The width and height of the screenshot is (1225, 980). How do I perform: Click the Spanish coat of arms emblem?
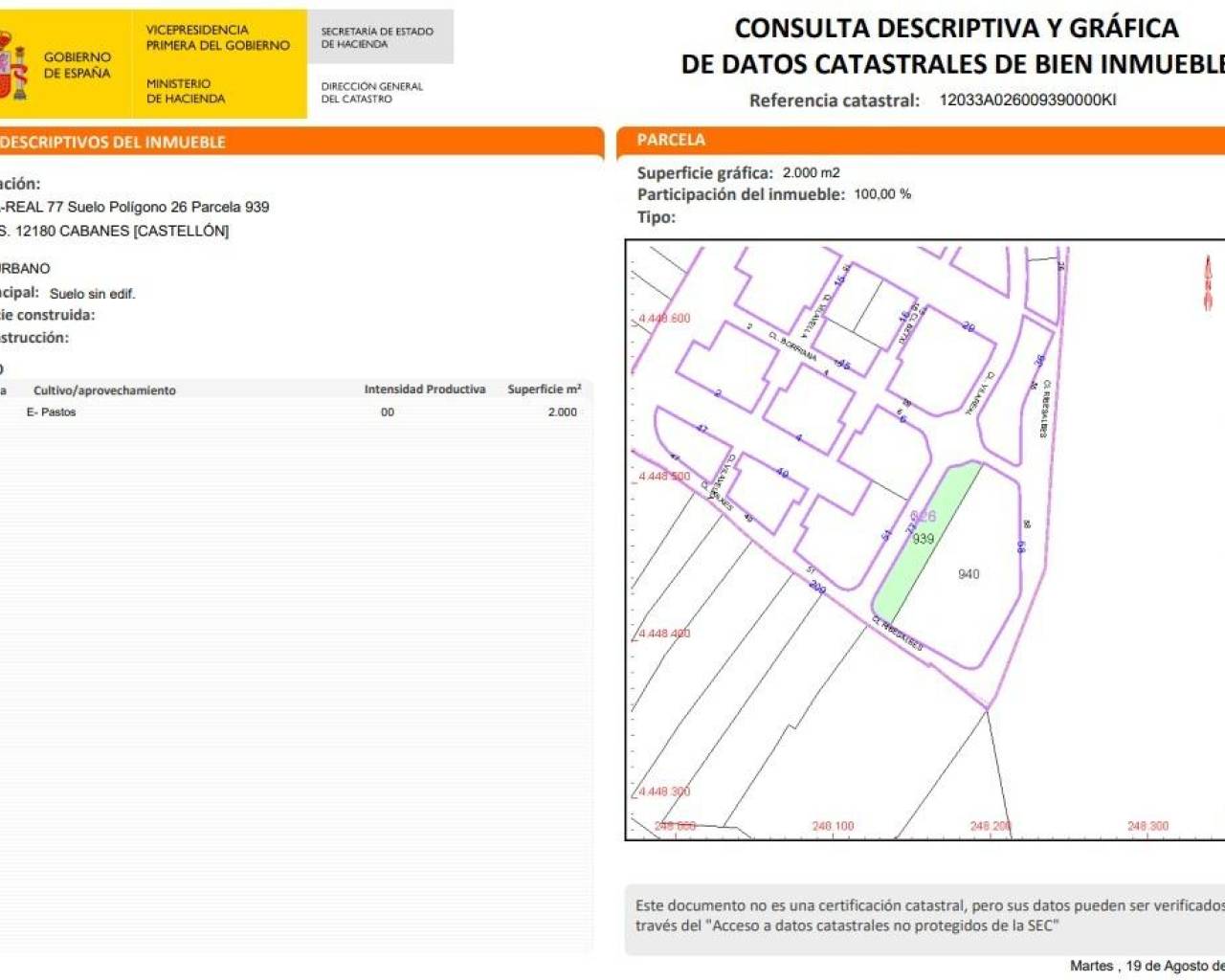[x=13, y=65]
